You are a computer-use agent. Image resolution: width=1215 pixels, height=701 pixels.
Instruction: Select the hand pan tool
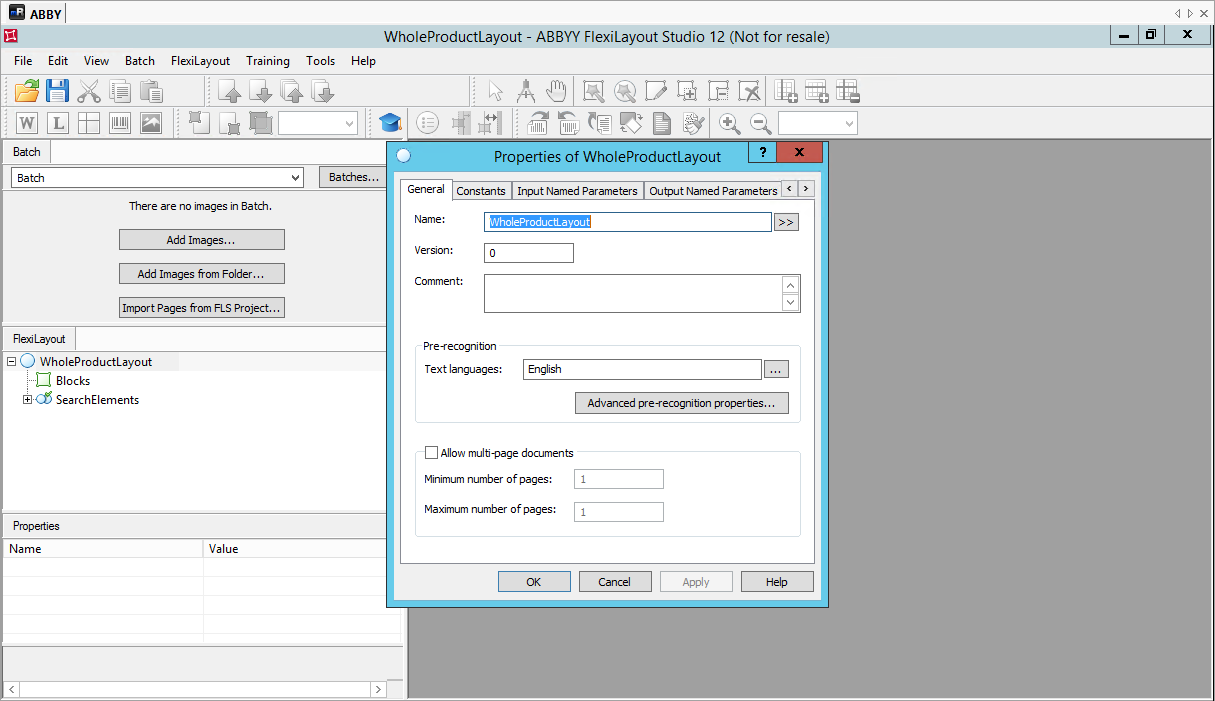[556, 92]
